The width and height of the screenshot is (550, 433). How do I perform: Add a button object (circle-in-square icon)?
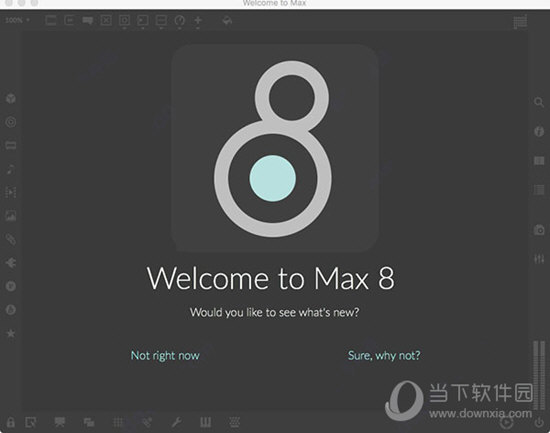pos(124,21)
